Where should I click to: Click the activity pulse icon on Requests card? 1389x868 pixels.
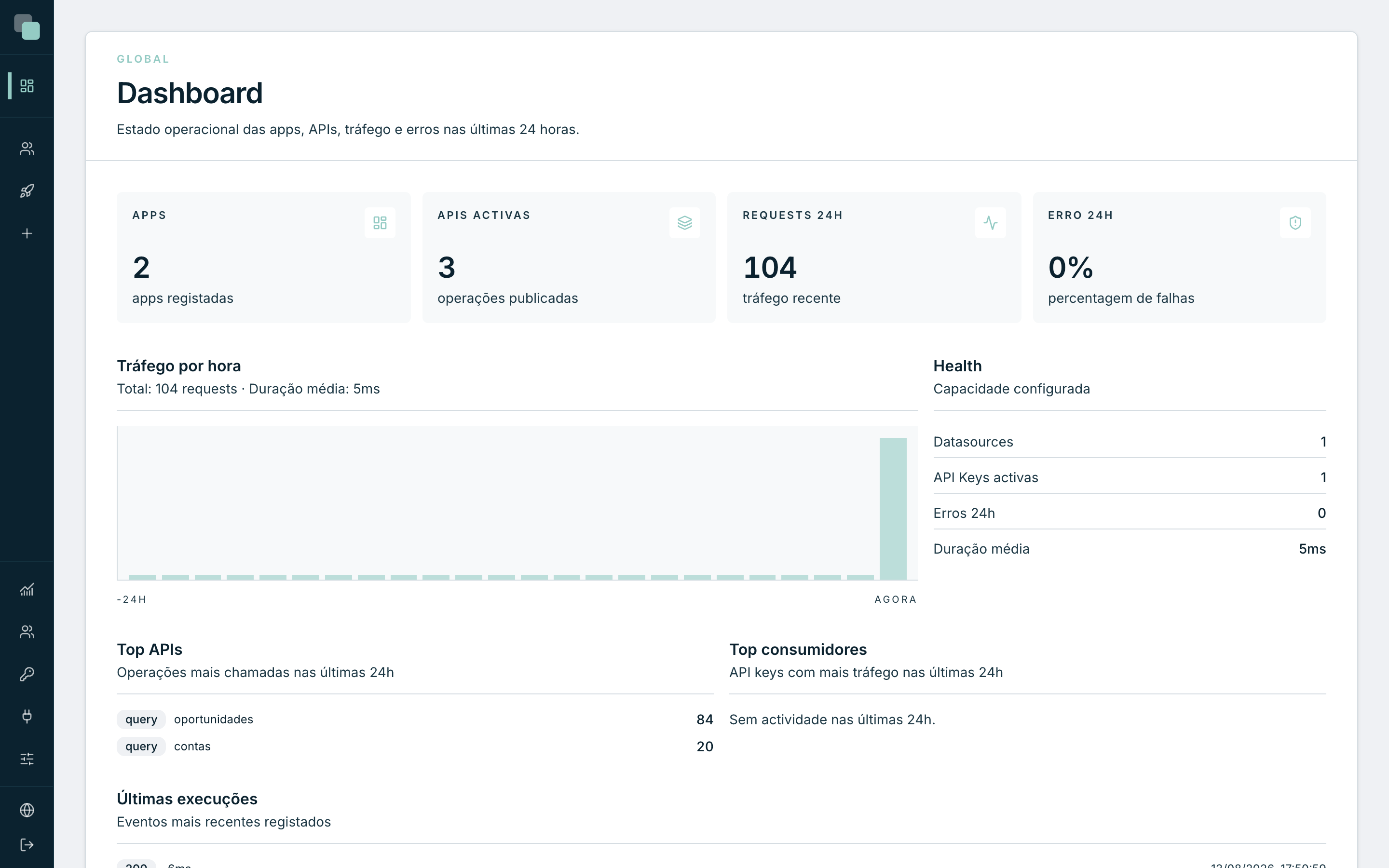pos(990,223)
